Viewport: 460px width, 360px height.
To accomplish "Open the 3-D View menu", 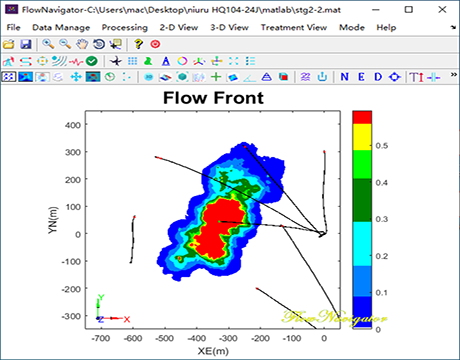I will 229,27.
